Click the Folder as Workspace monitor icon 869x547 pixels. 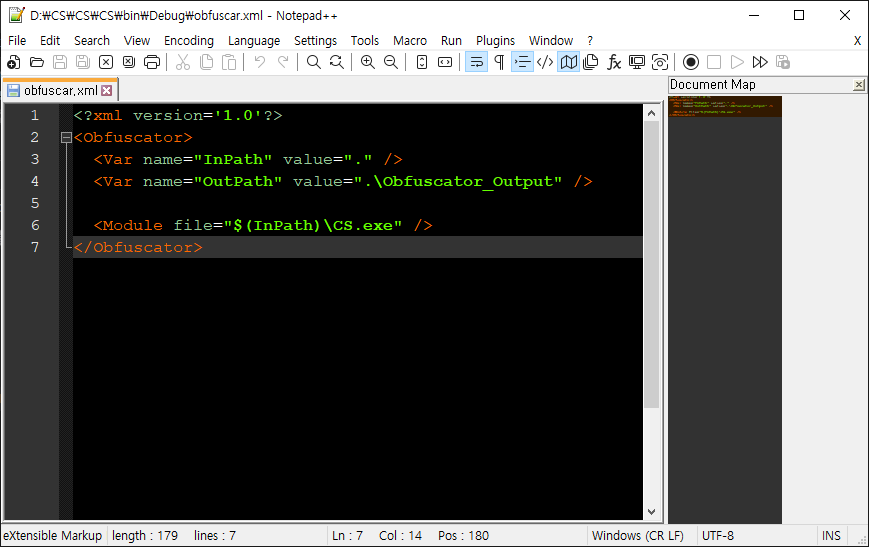click(637, 62)
